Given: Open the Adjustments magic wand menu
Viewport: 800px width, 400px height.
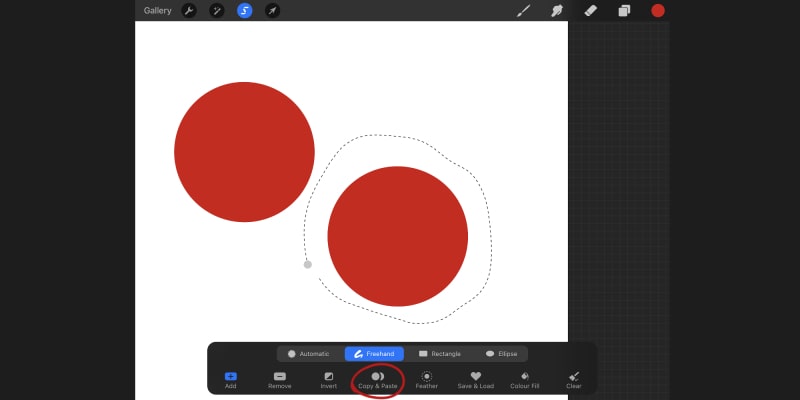Looking at the screenshot, I should tap(217, 11).
